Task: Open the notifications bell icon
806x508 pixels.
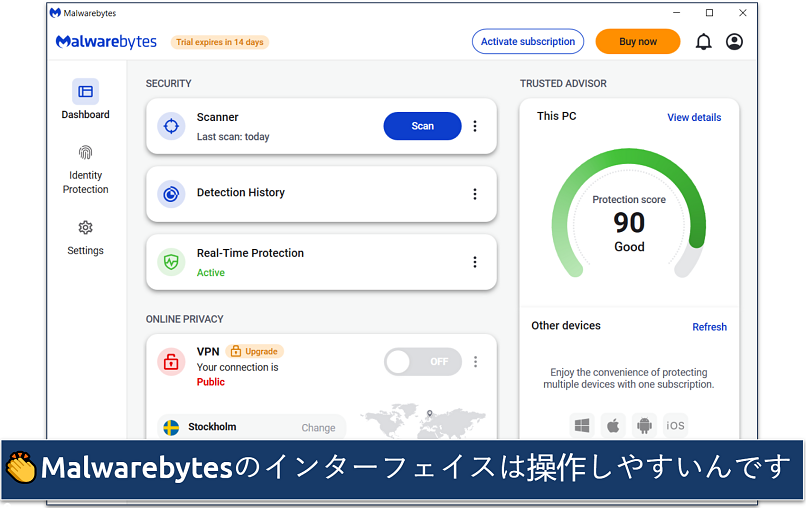Action: (703, 42)
